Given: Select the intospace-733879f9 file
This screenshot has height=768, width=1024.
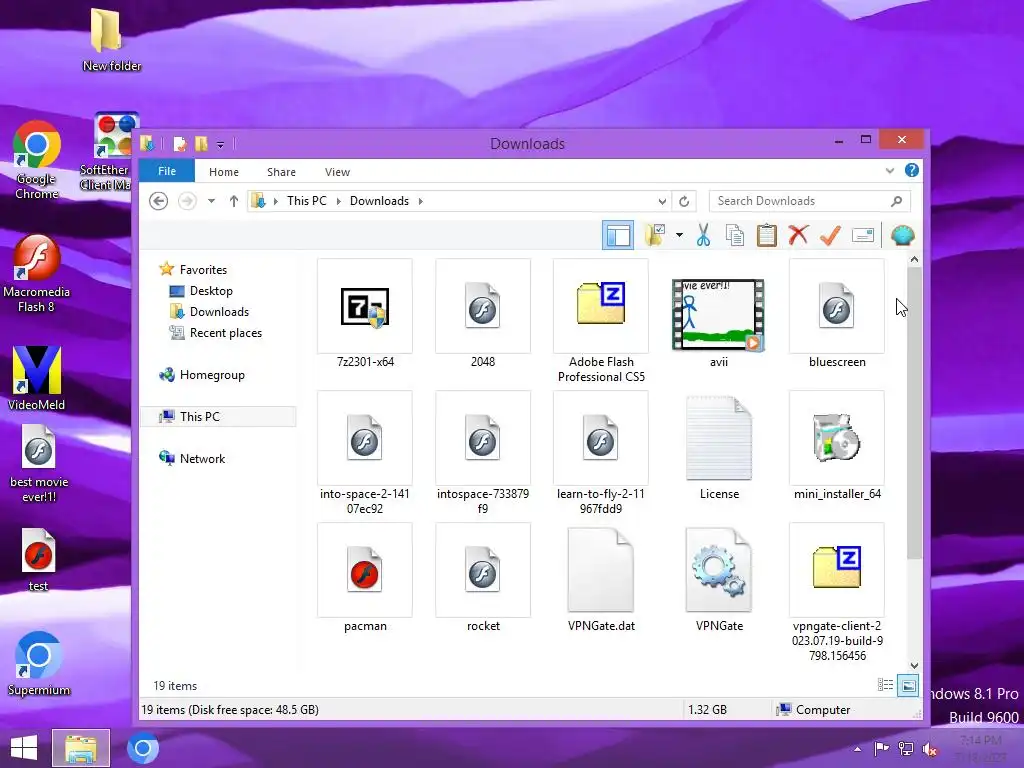Looking at the screenshot, I should [x=483, y=453].
